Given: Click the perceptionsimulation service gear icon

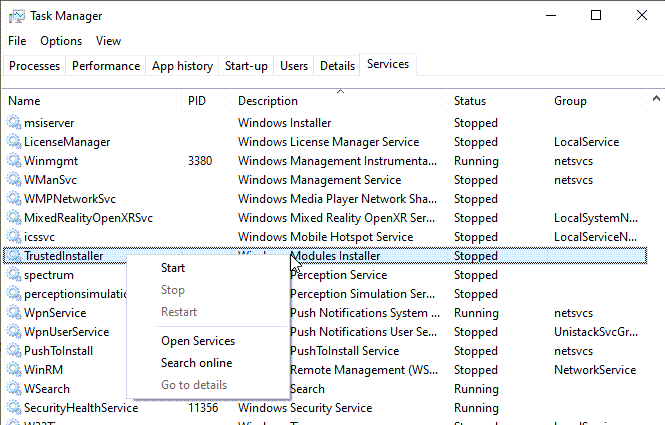Looking at the screenshot, I should point(14,294).
